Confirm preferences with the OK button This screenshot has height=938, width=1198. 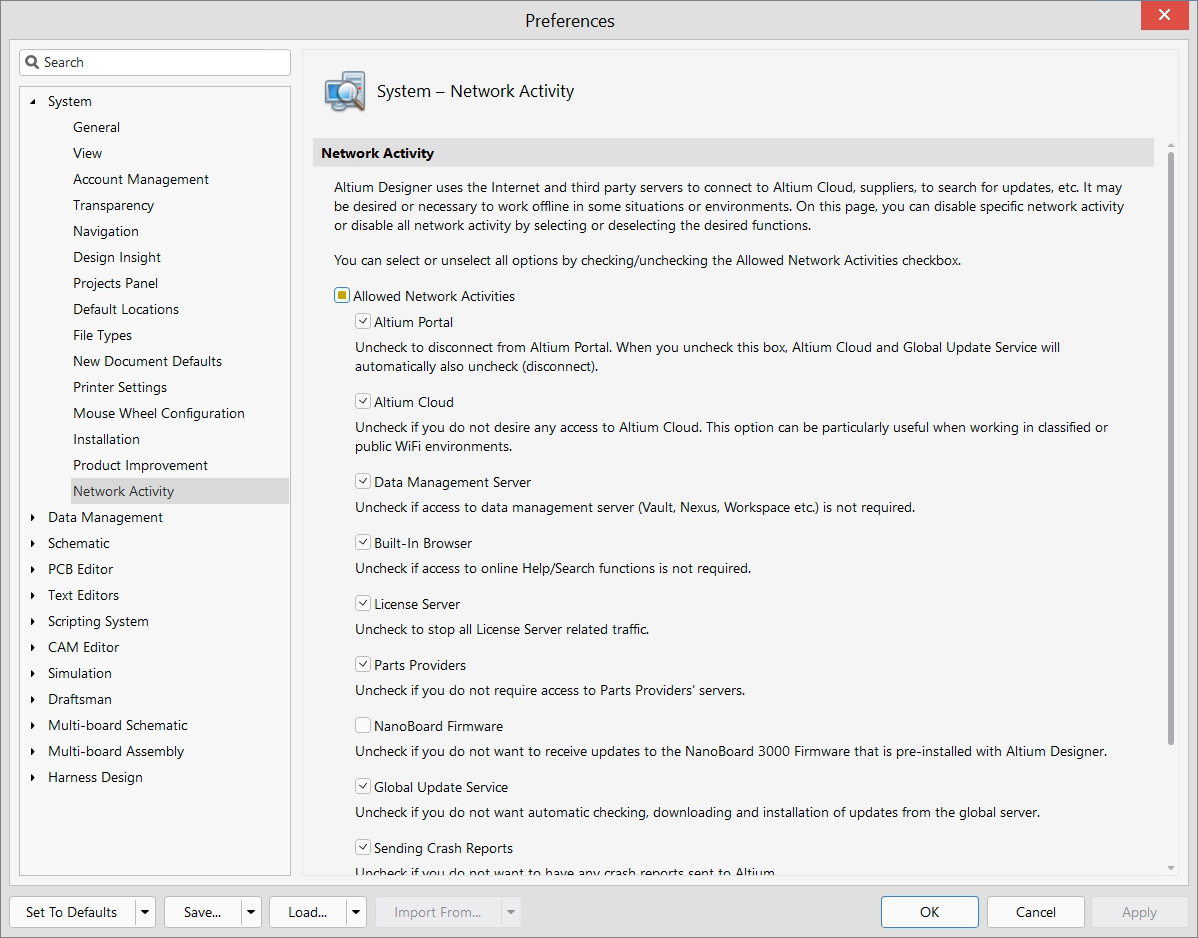929,912
